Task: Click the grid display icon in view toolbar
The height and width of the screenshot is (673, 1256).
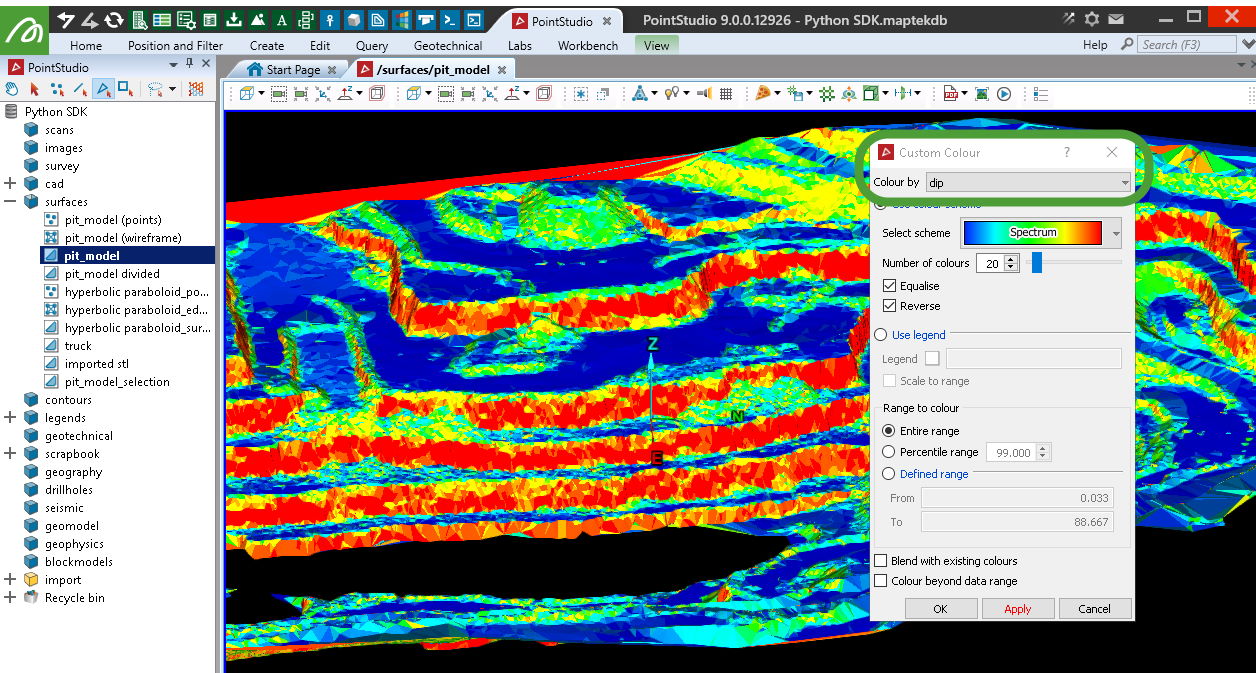Action: click(x=726, y=94)
